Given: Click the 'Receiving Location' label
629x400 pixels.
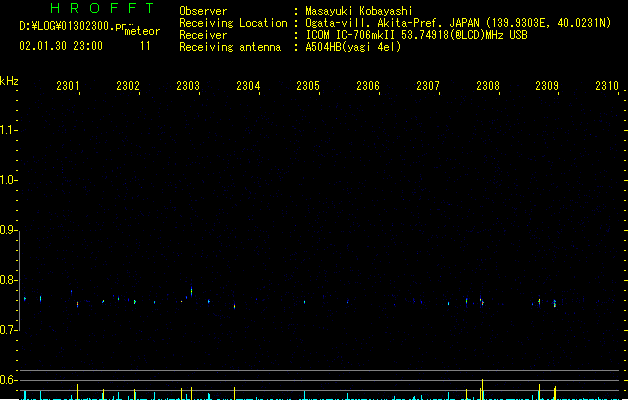Looking at the screenshot, I should click(x=233, y=23).
